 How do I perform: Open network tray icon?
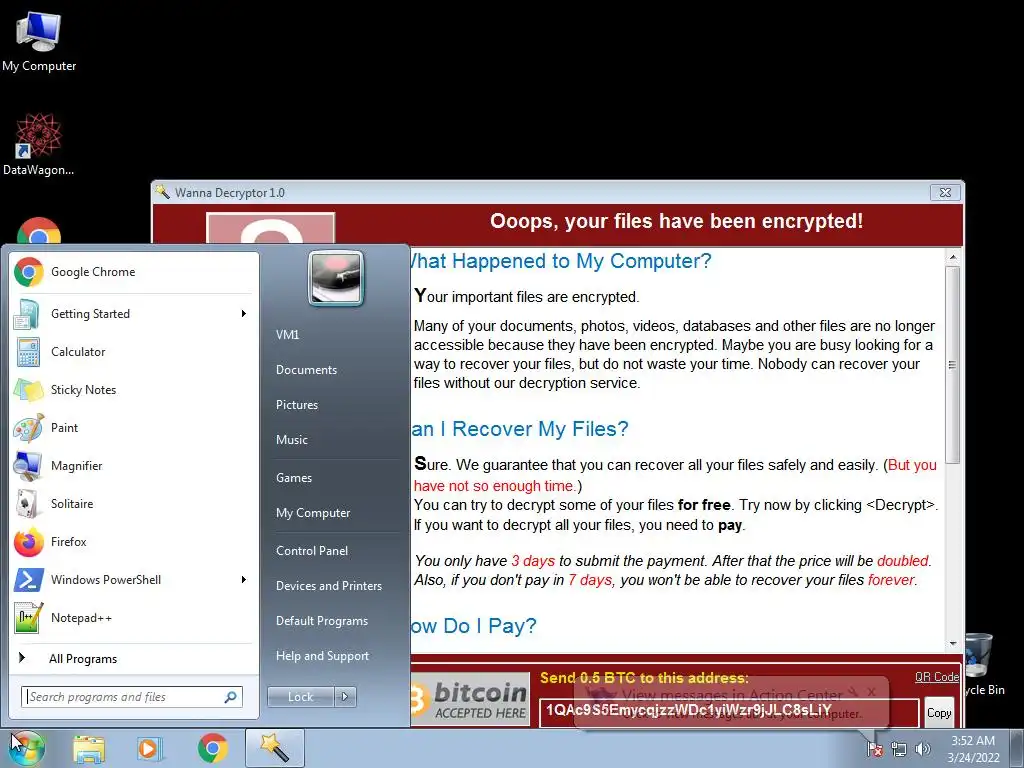coord(899,749)
